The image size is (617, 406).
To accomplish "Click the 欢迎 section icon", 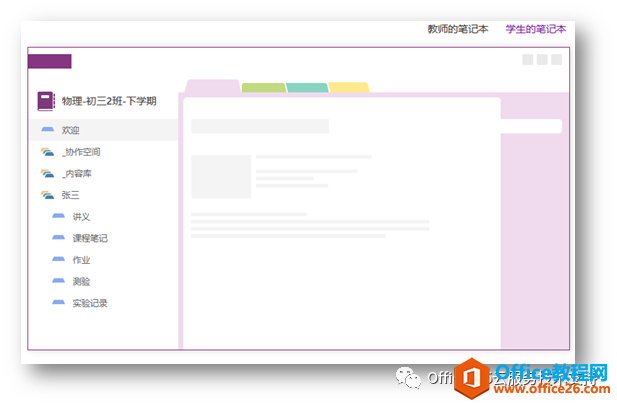I will click(48, 129).
